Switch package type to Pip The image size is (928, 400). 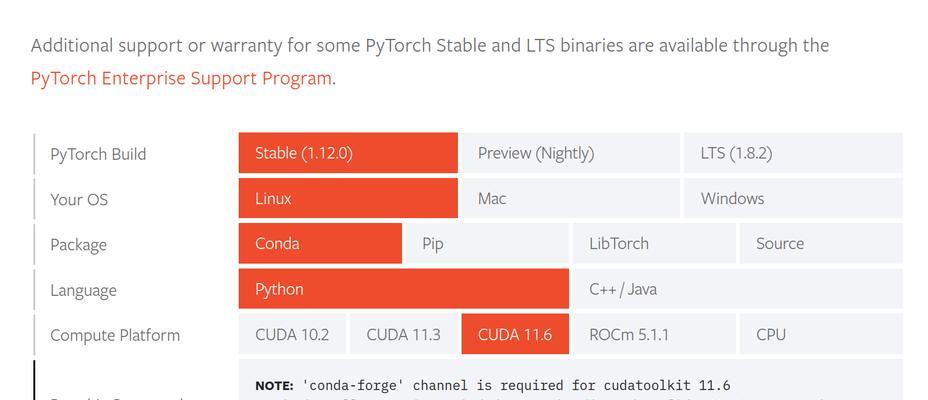487,243
